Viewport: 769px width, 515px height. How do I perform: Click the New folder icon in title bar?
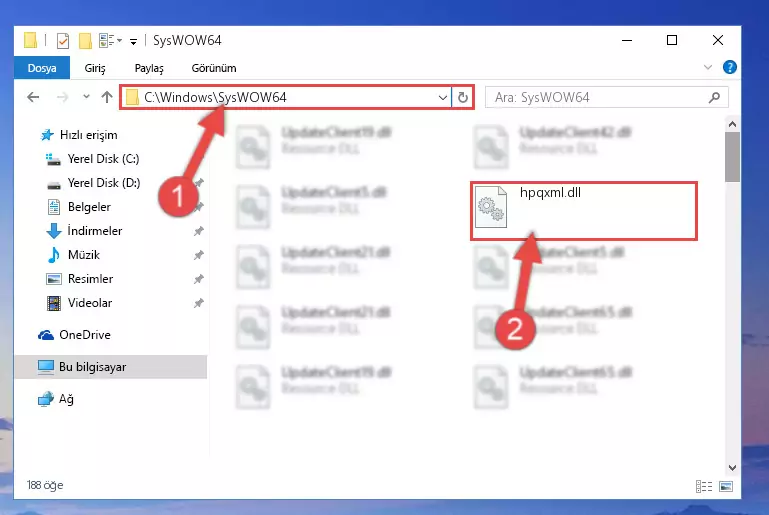tap(85, 40)
